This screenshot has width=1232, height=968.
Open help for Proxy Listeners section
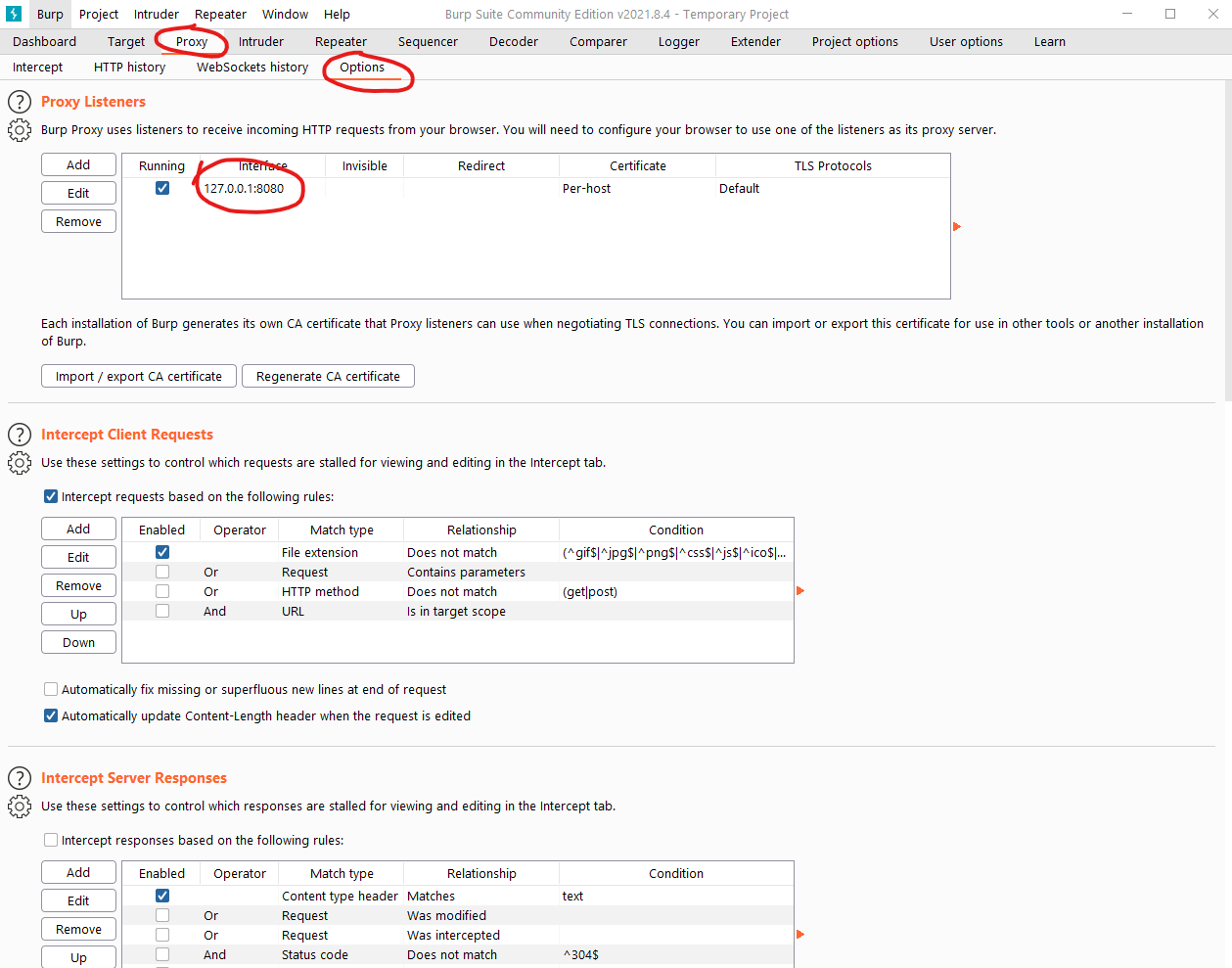(x=20, y=102)
